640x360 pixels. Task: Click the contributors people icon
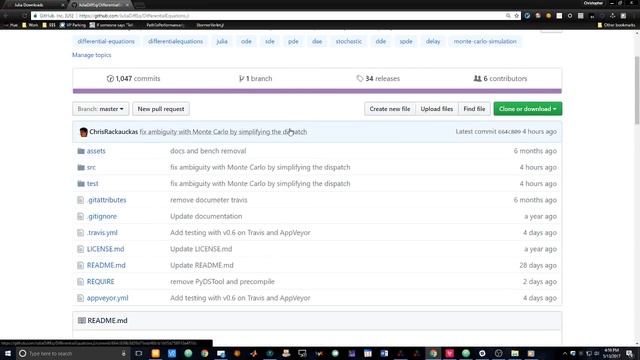[477, 78]
